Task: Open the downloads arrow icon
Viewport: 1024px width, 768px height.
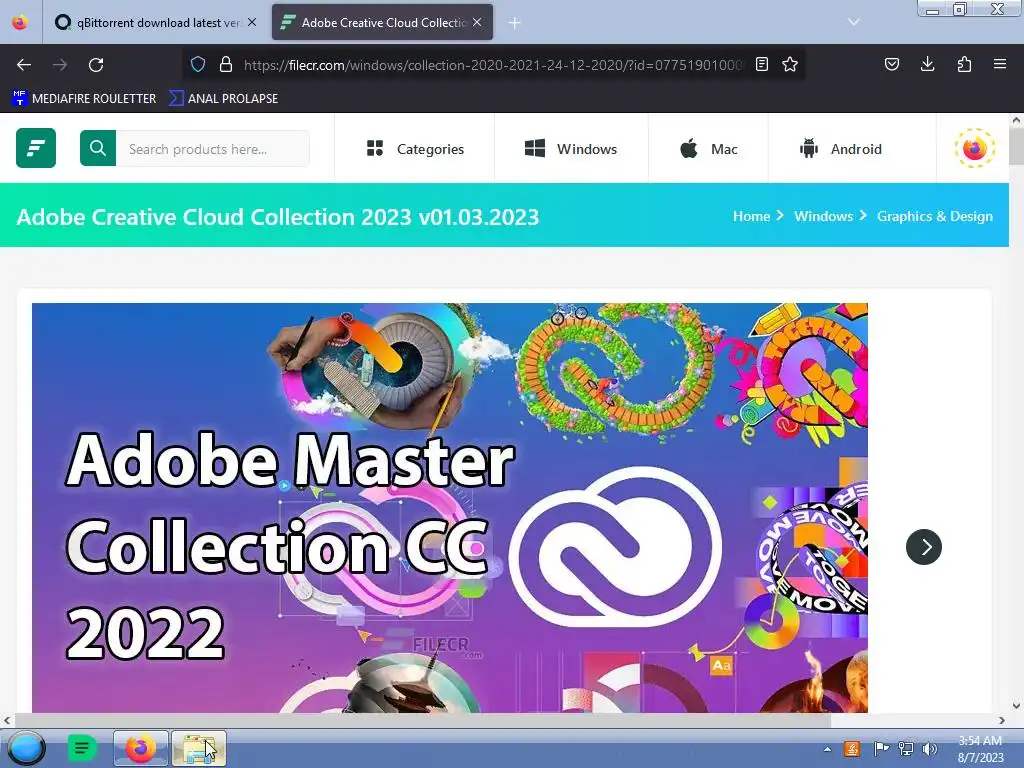Action: tap(927, 64)
